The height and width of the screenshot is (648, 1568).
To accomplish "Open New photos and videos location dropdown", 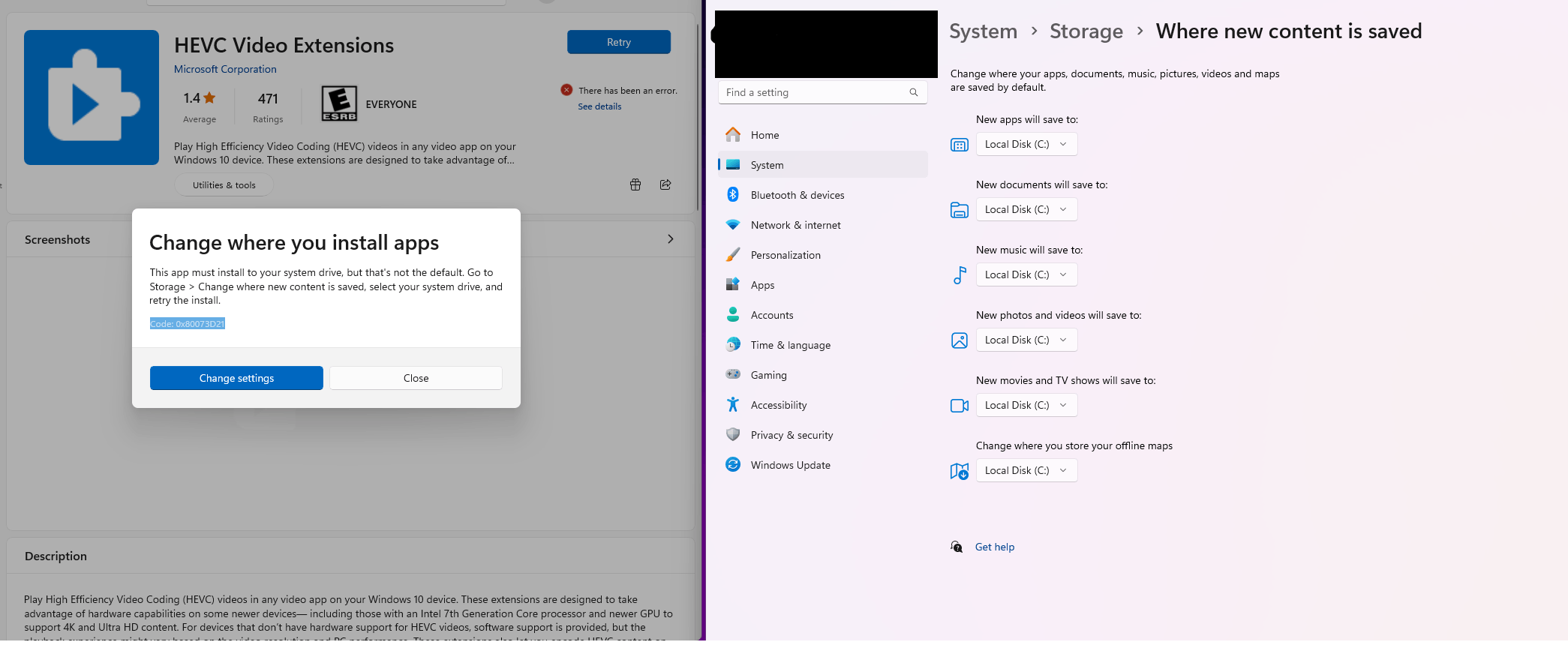I will 1026,340.
